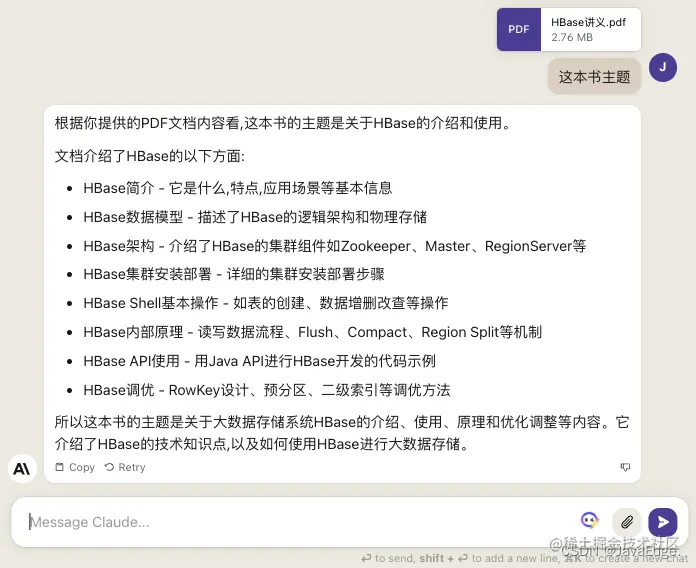Retry the assistant response

125,467
